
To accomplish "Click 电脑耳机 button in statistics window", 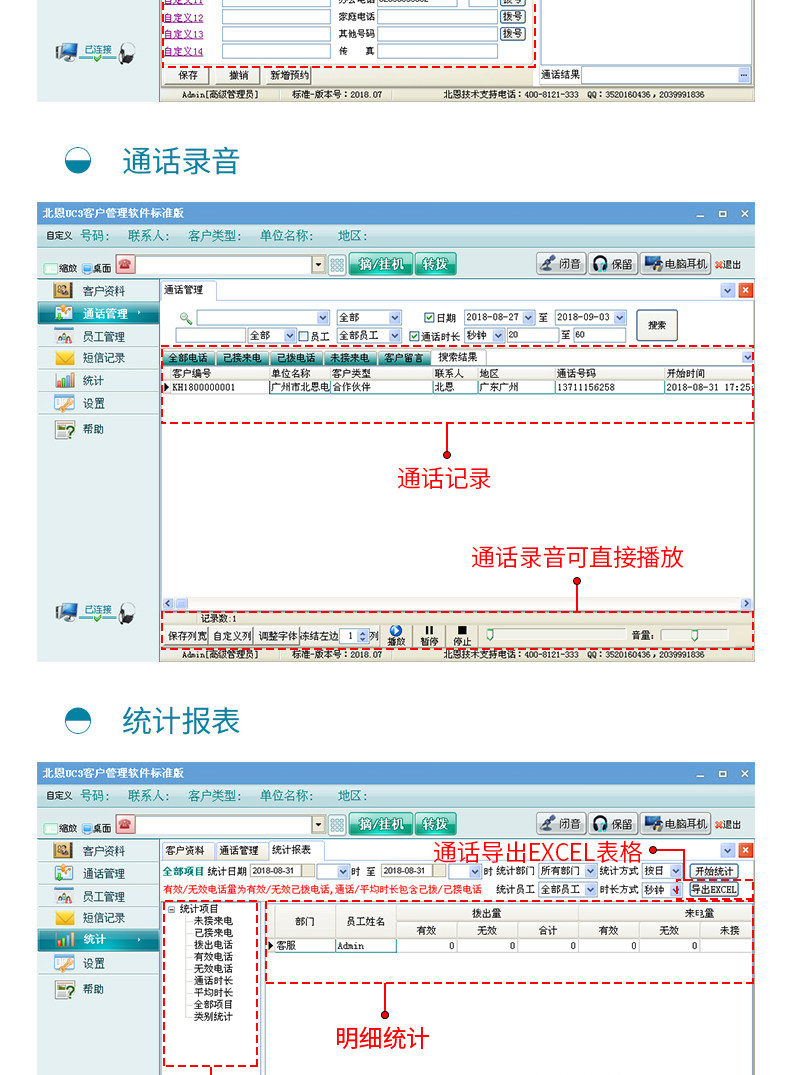I will pyautogui.click(x=675, y=824).
